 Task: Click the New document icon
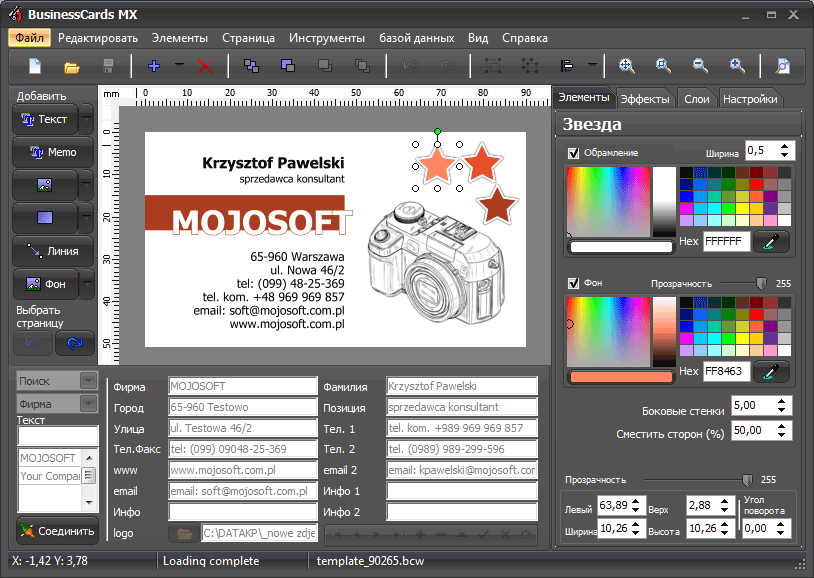click(35, 66)
